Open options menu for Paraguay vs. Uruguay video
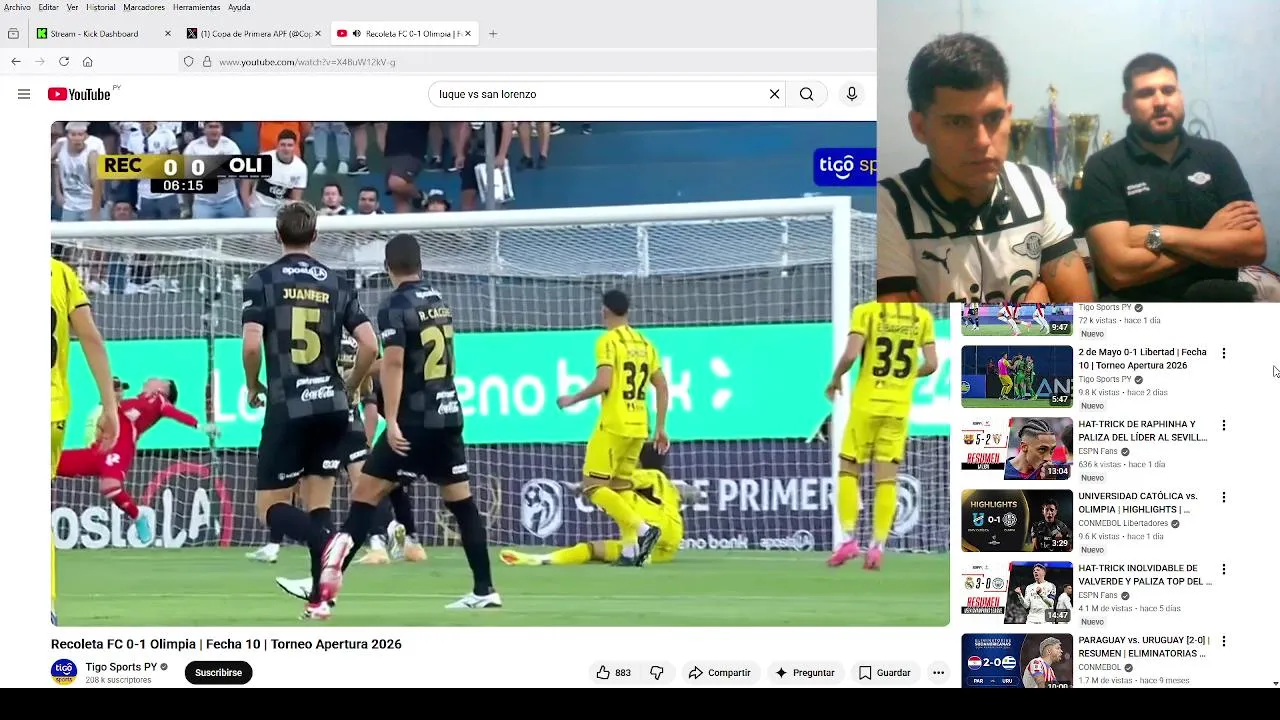 (x=1223, y=641)
